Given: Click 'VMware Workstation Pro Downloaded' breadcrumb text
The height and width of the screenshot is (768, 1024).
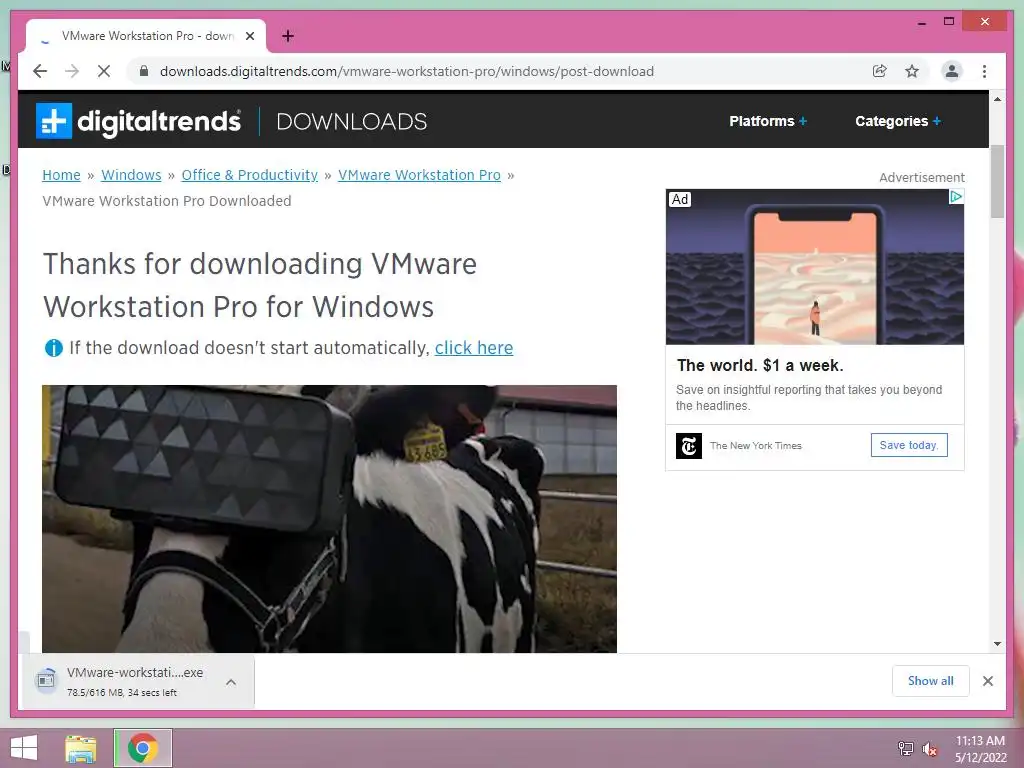Looking at the screenshot, I should tap(167, 201).
